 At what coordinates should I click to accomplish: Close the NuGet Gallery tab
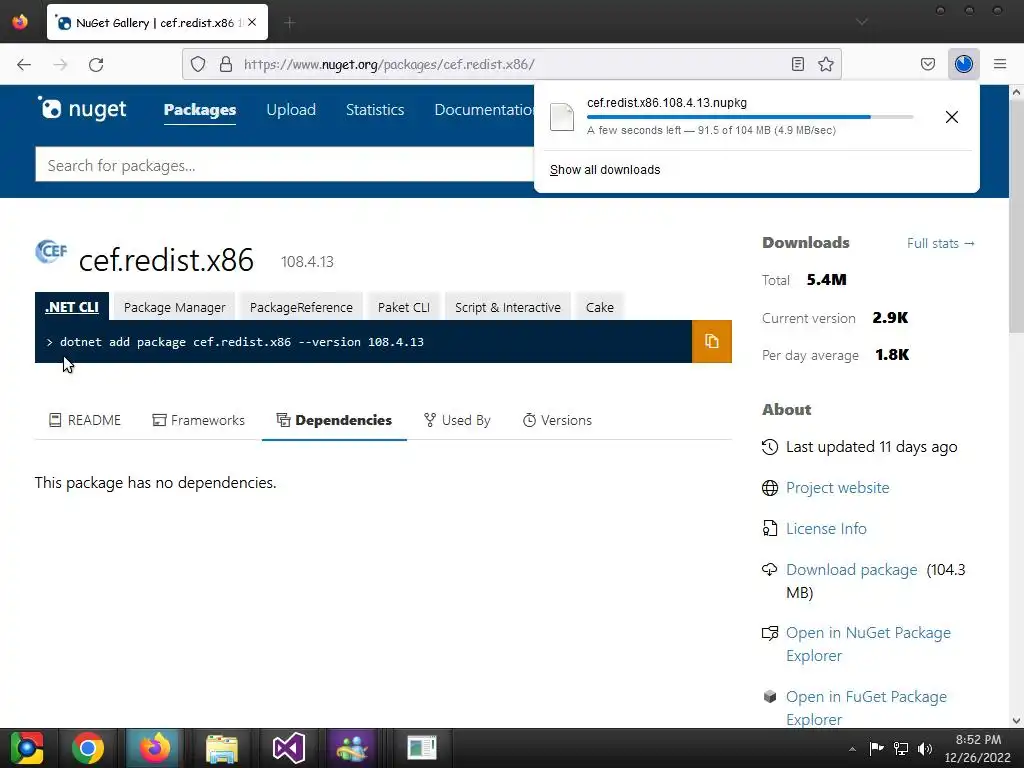pos(252,22)
